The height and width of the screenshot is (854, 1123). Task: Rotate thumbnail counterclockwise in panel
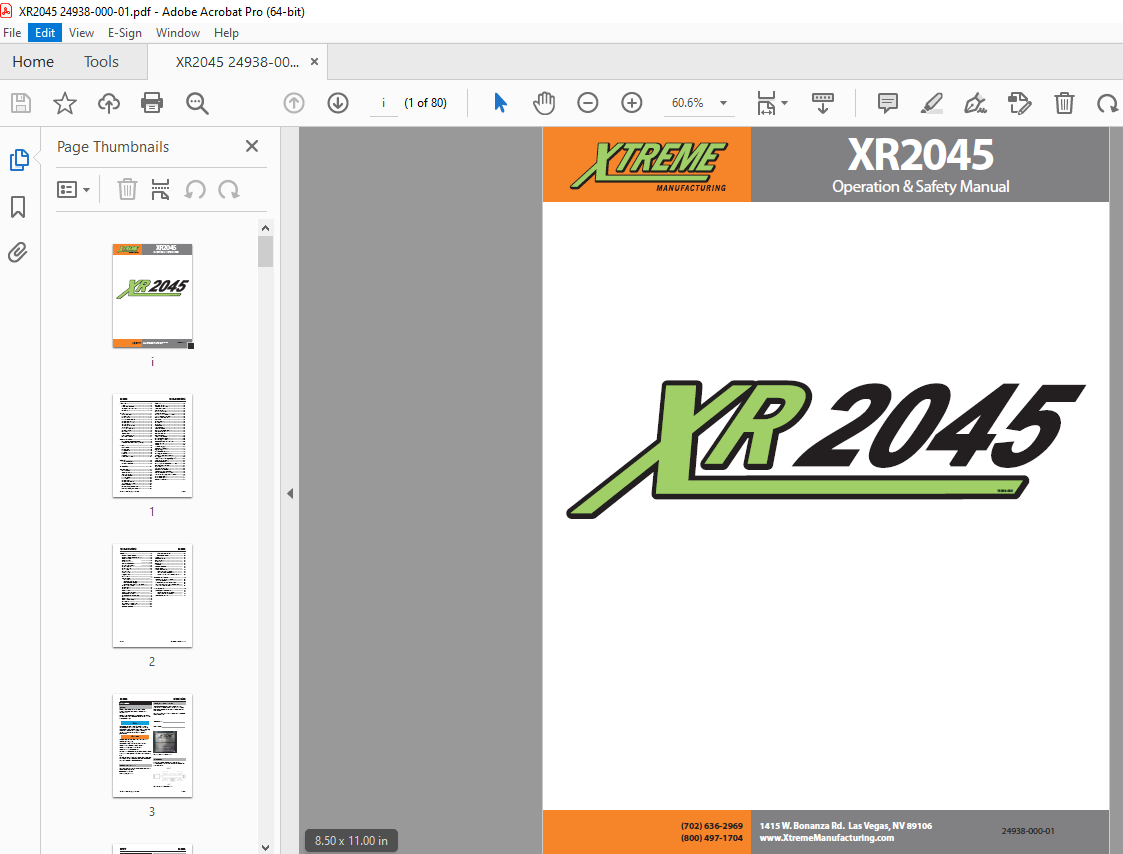click(195, 190)
